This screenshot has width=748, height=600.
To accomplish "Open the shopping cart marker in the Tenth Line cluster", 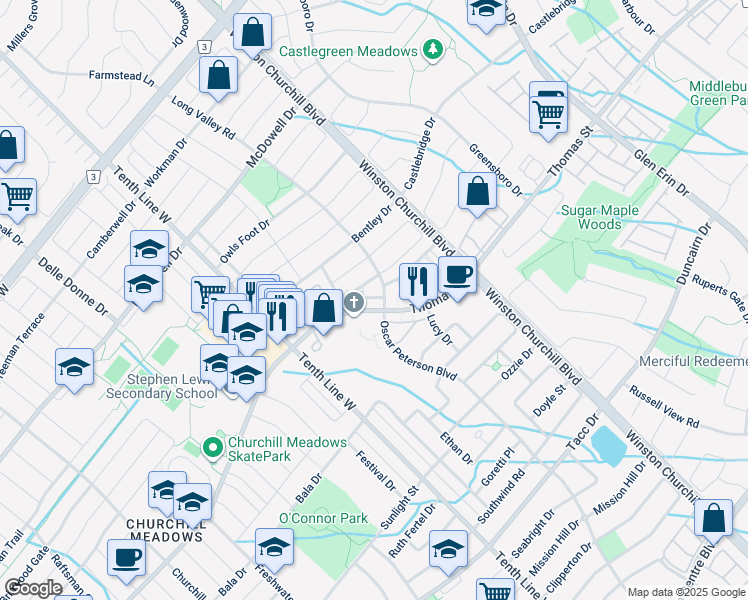I will pyautogui.click(x=209, y=293).
